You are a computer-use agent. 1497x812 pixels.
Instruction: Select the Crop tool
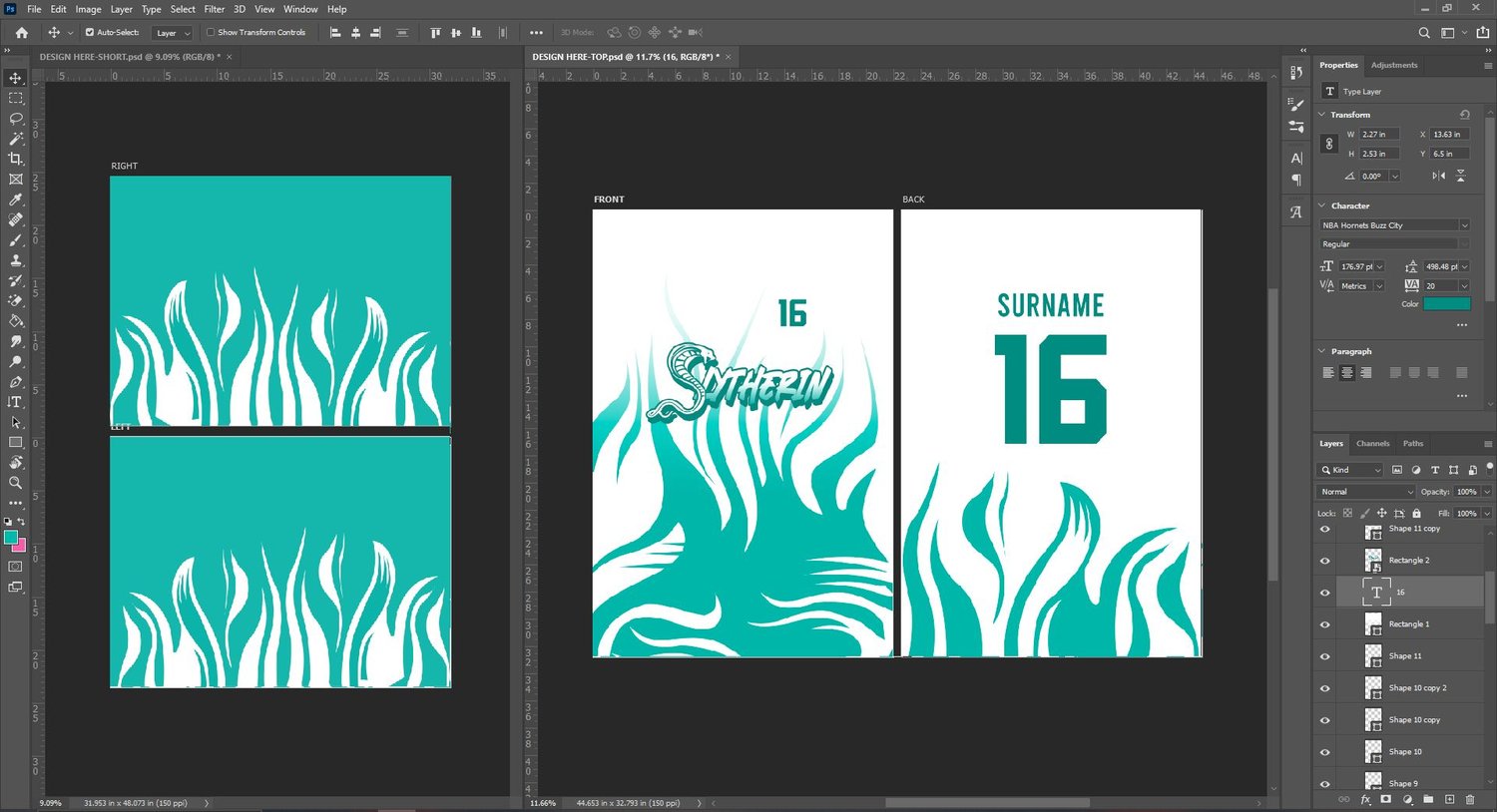point(15,159)
